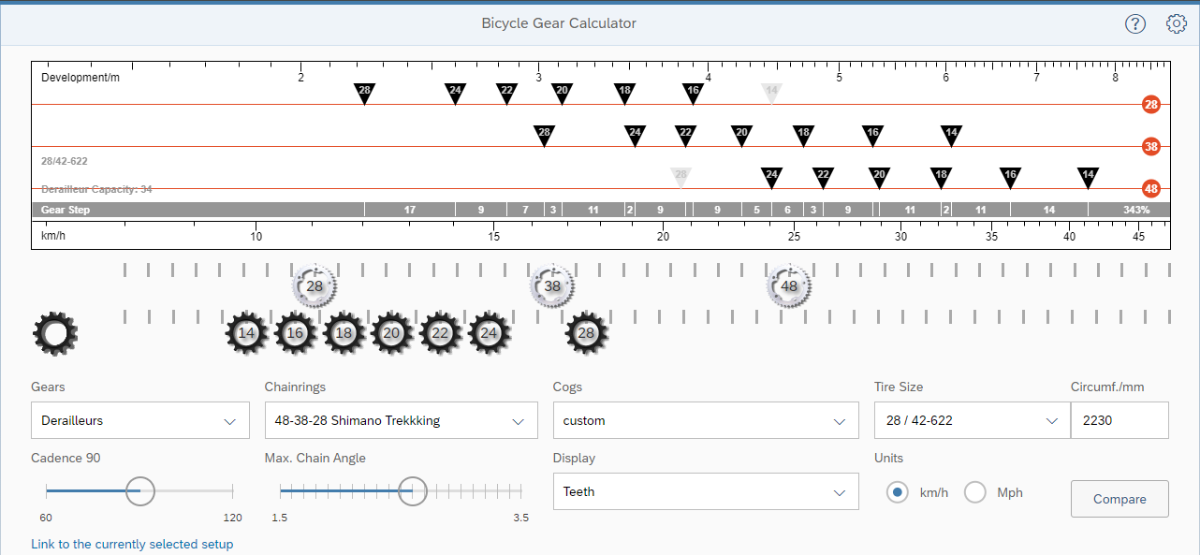Select the 48-tooth chainring sprocket
This screenshot has width=1200, height=555.
[x=789, y=287]
